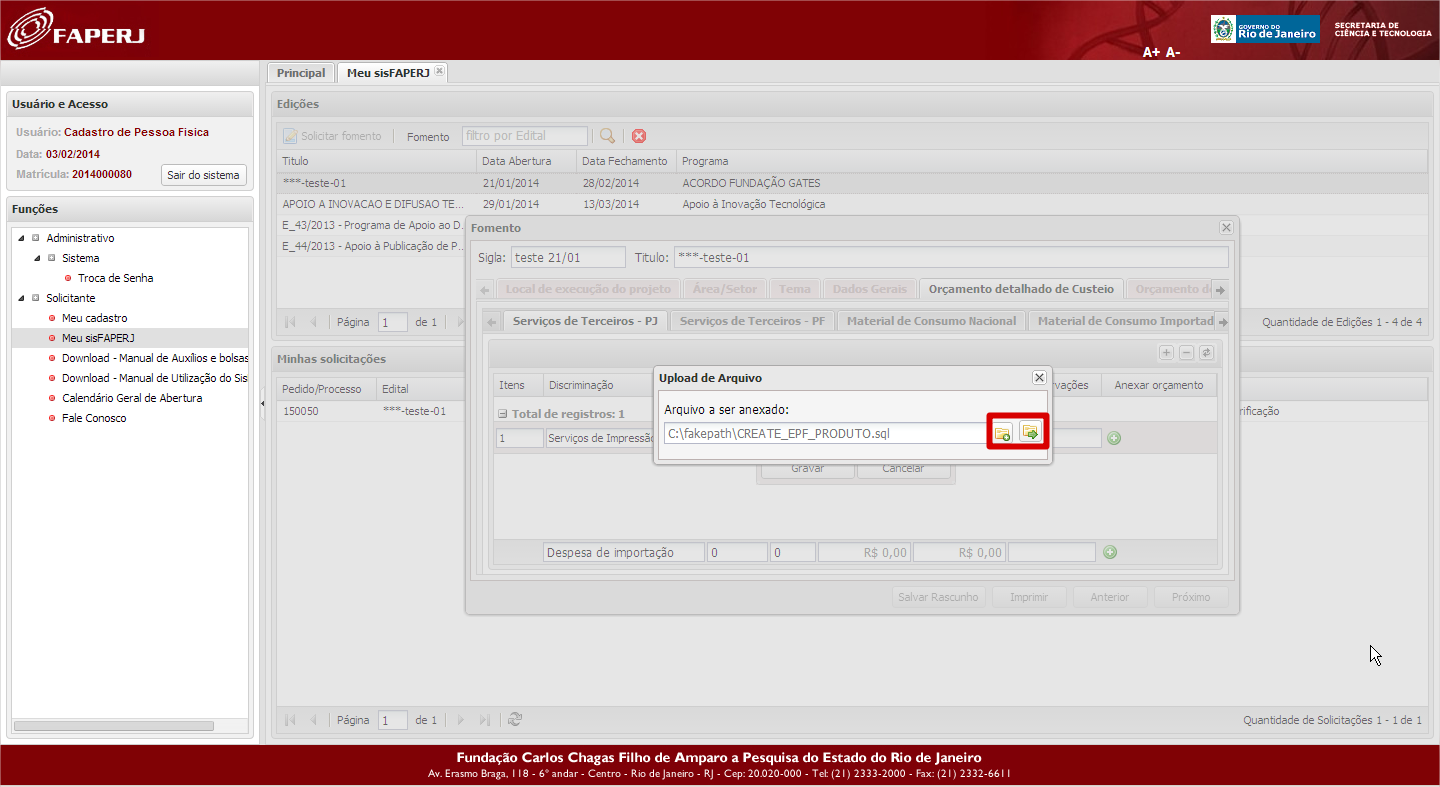Open the Área/Setor tab

click(x=725, y=289)
